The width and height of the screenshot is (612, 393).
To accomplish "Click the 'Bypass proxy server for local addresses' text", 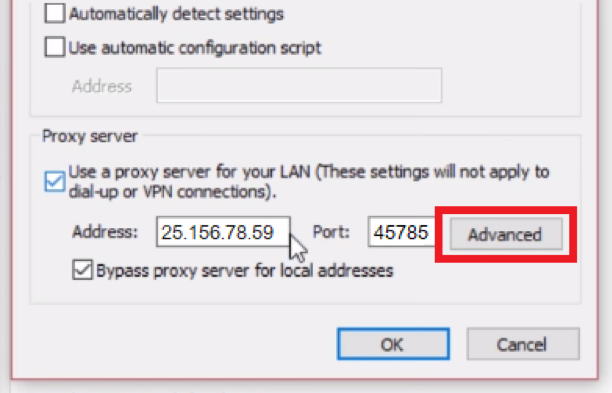I will click(x=245, y=270).
